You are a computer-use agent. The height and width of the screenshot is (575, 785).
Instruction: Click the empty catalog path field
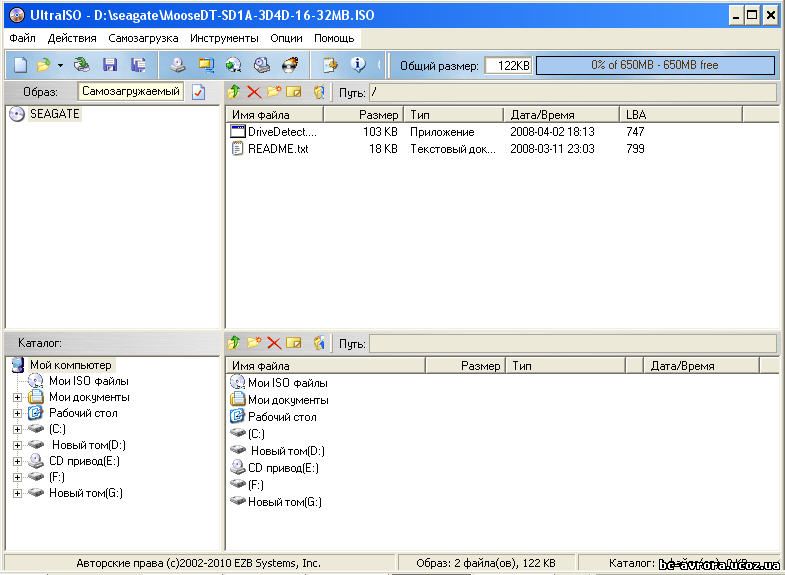click(573, 343)
